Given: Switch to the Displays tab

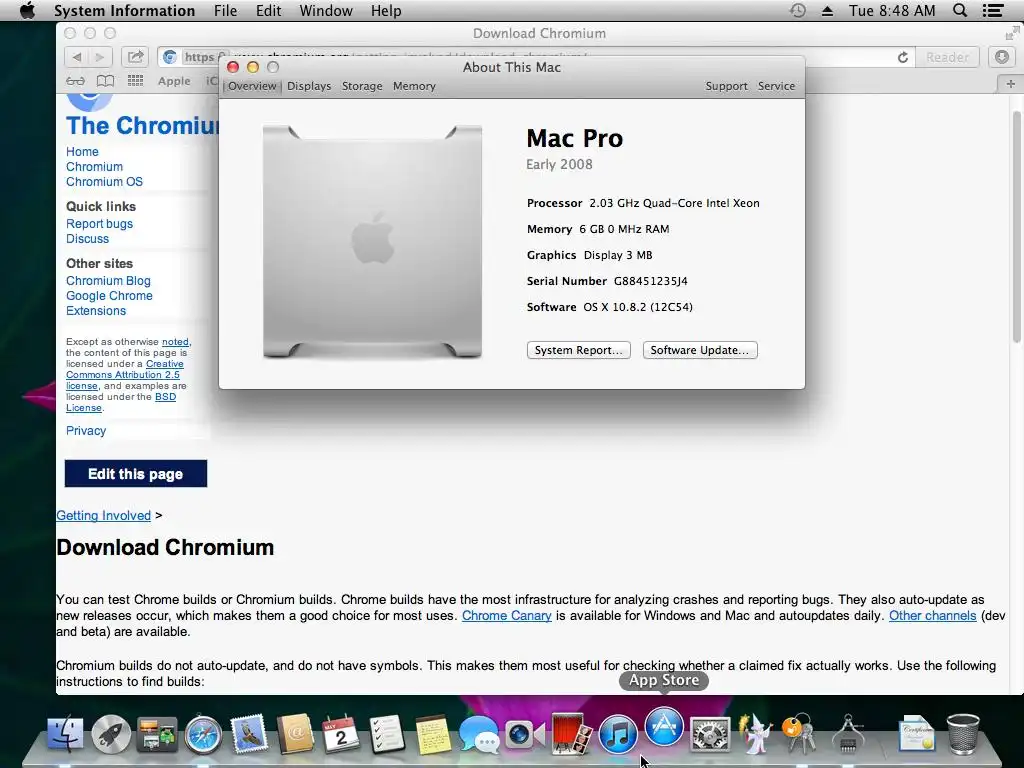Looking at the screenshot, I should point(309,86).
